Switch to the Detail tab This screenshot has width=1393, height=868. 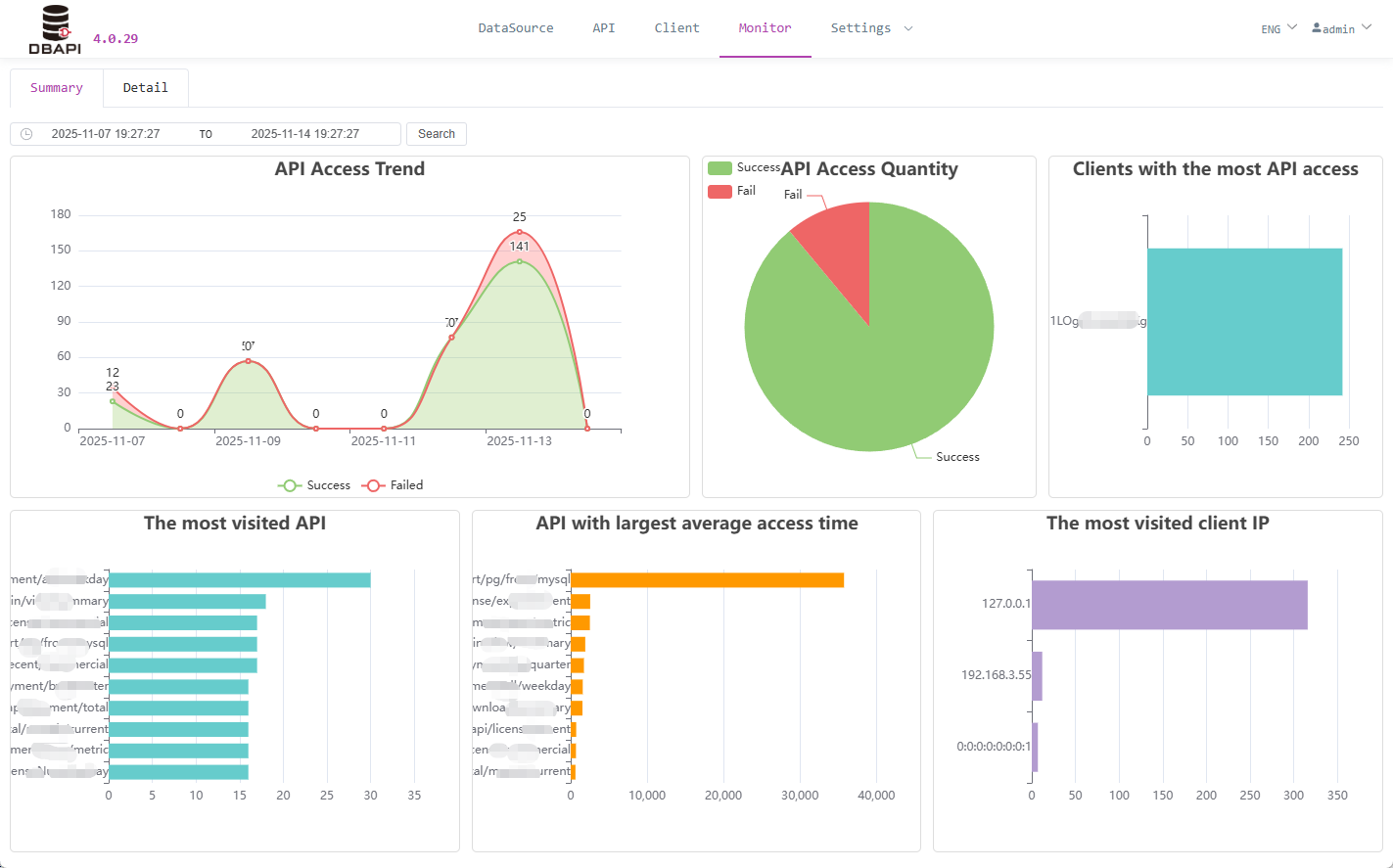[x=145, y=87]
